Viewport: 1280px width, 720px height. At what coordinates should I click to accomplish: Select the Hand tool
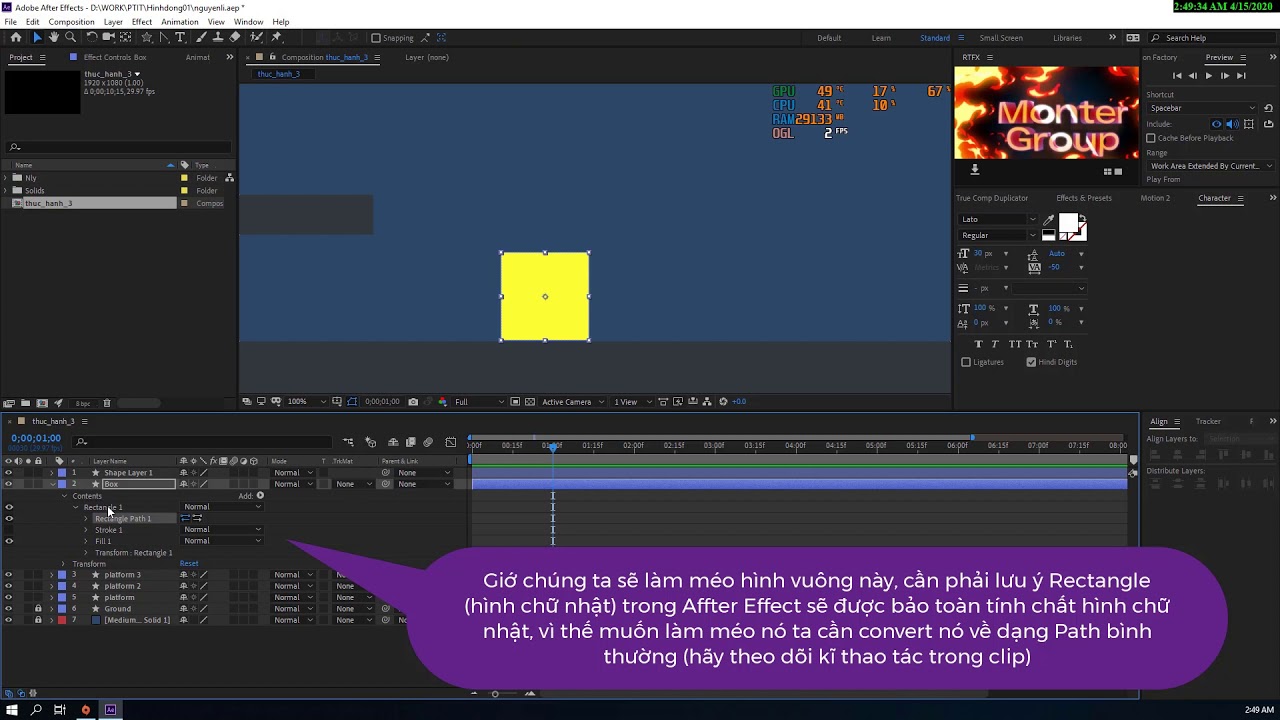coord(54,38)
